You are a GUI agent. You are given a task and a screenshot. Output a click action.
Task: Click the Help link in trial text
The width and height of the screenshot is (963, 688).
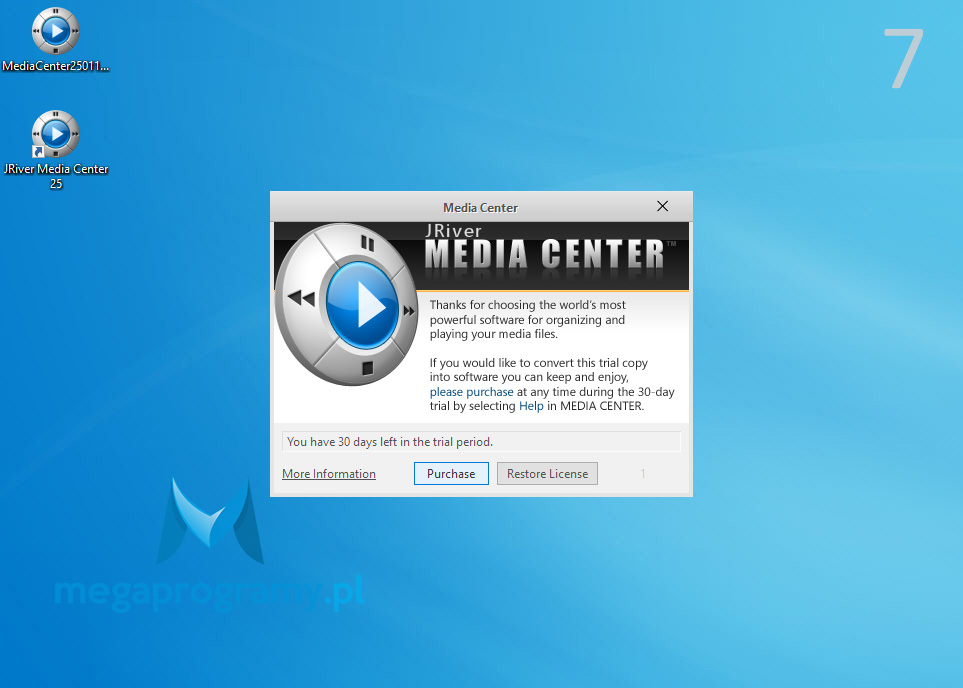point(531,406)
